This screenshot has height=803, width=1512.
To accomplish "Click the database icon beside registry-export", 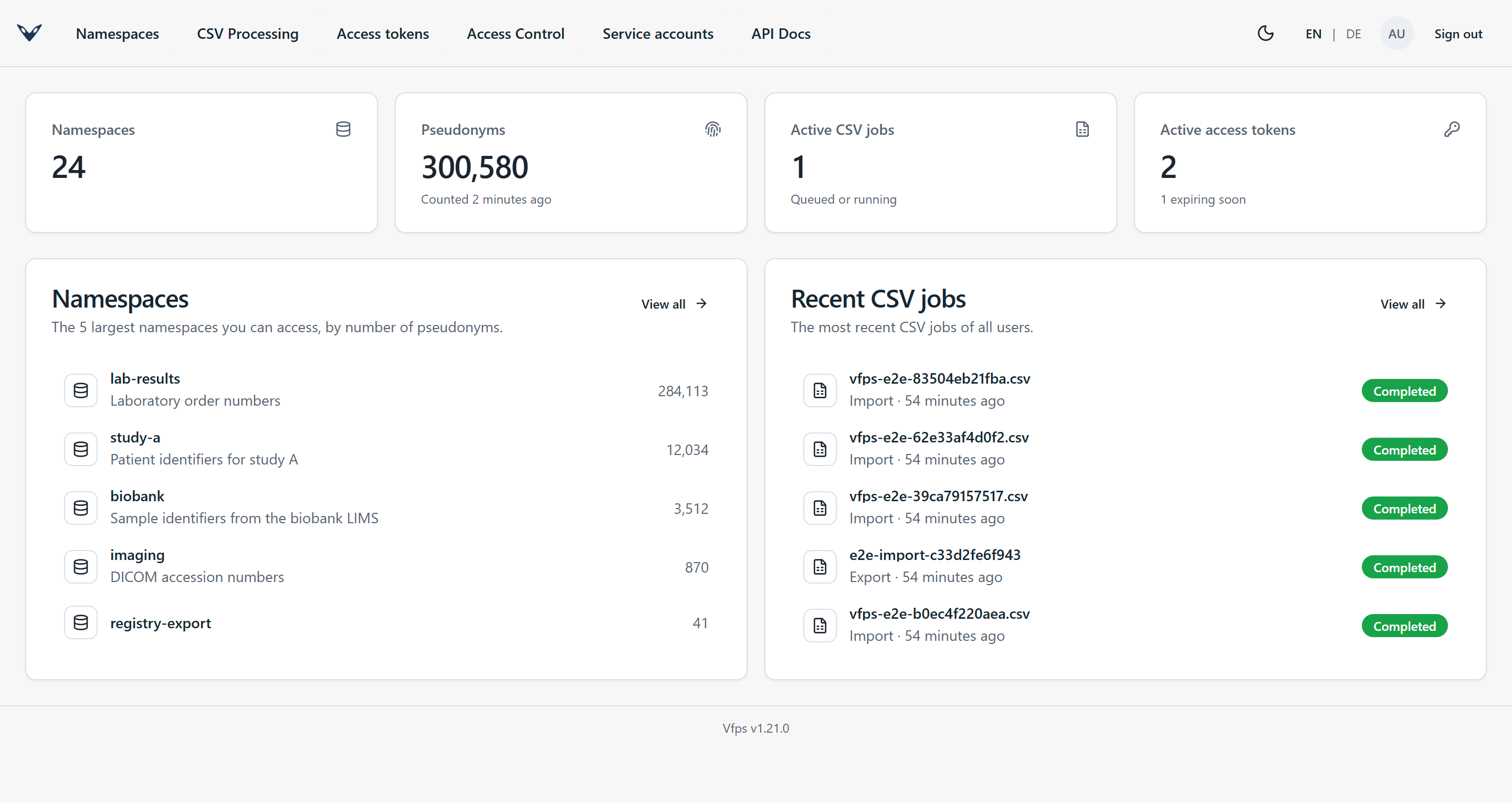I will point(80,622).
